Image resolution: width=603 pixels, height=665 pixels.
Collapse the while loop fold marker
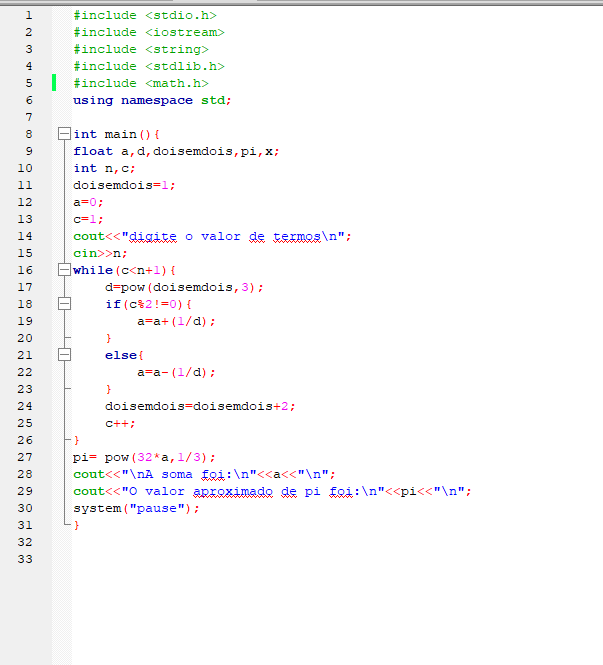click(64, 270)
